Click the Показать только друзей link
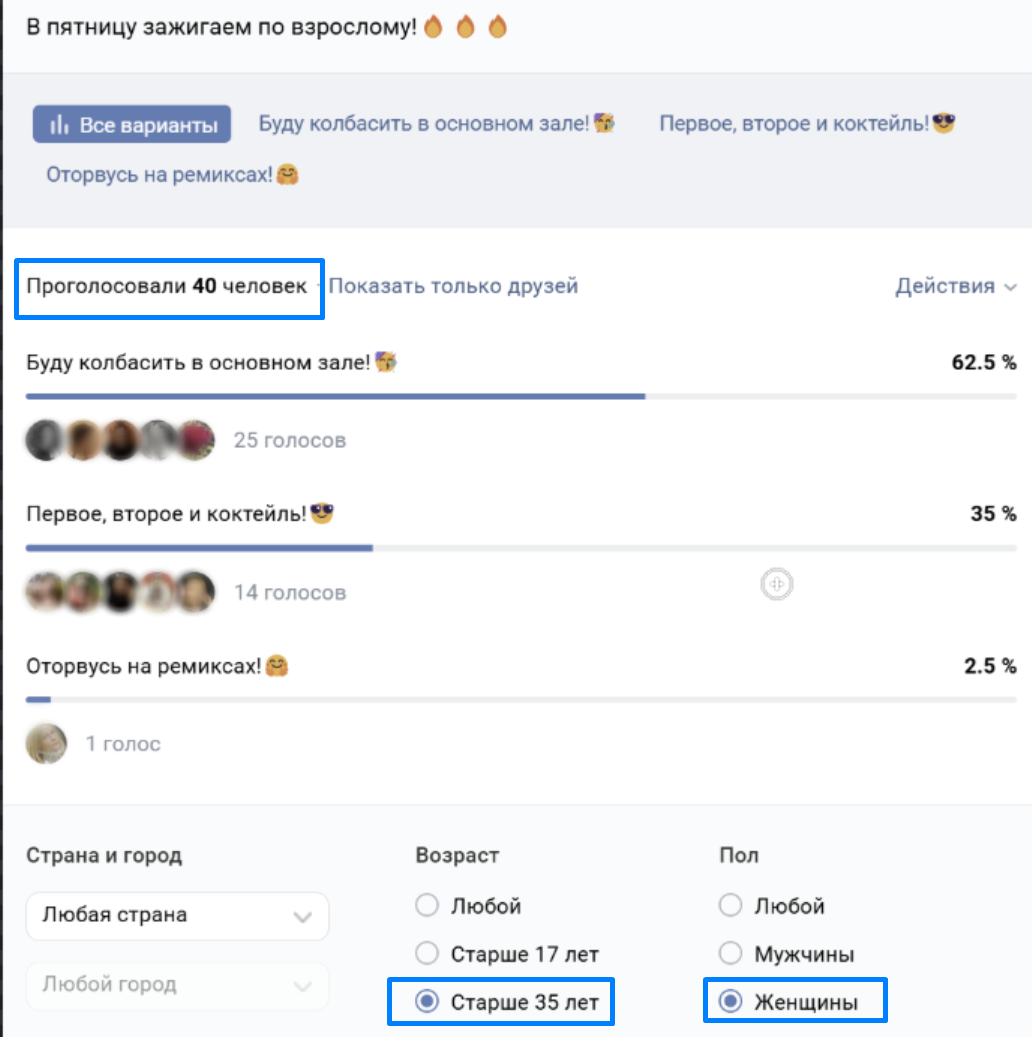The image size is (1032, 1037). 453,287
